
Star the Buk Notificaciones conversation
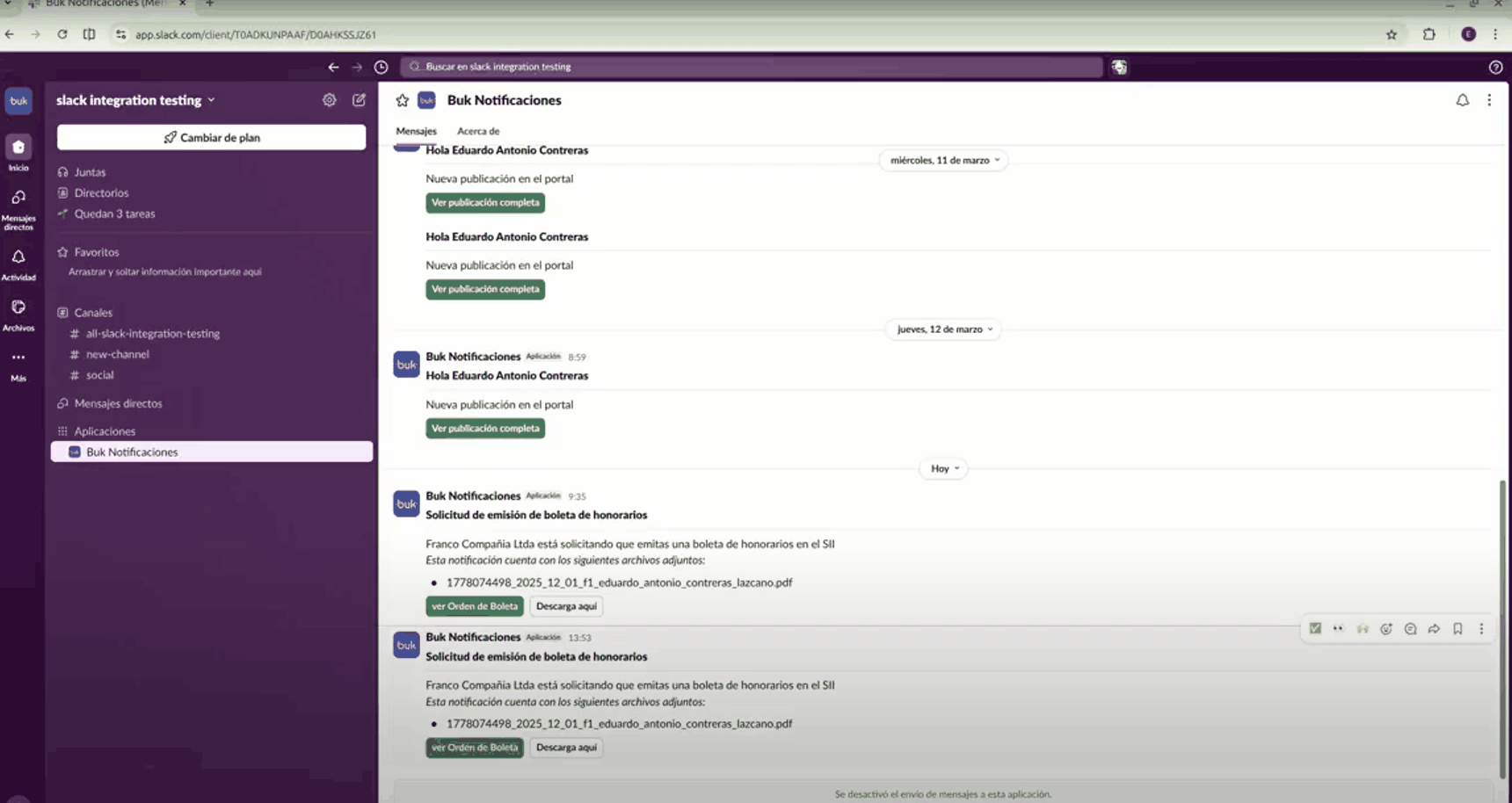coord(403,100)
